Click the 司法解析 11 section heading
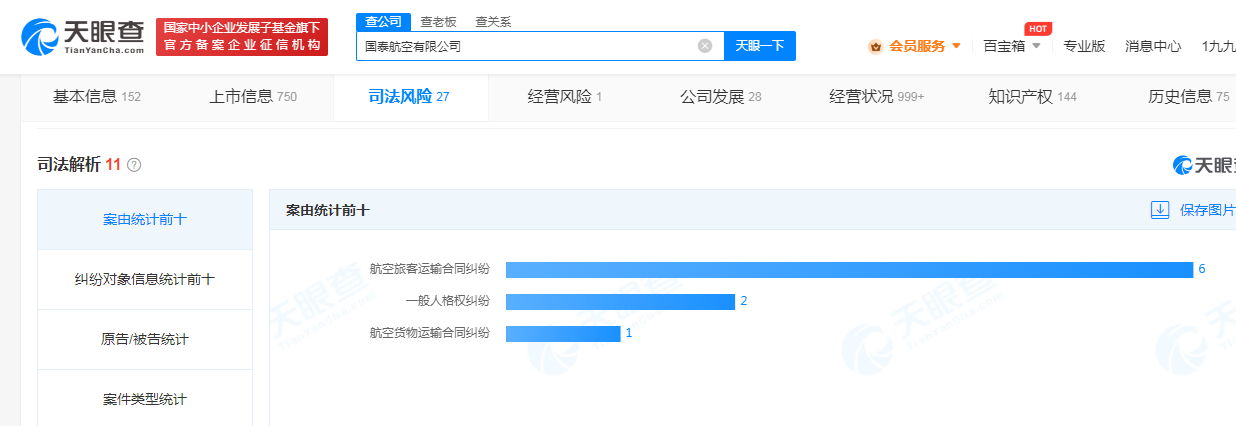The width and height of the screenshot is (1236, 426). [x=79, y=165]
